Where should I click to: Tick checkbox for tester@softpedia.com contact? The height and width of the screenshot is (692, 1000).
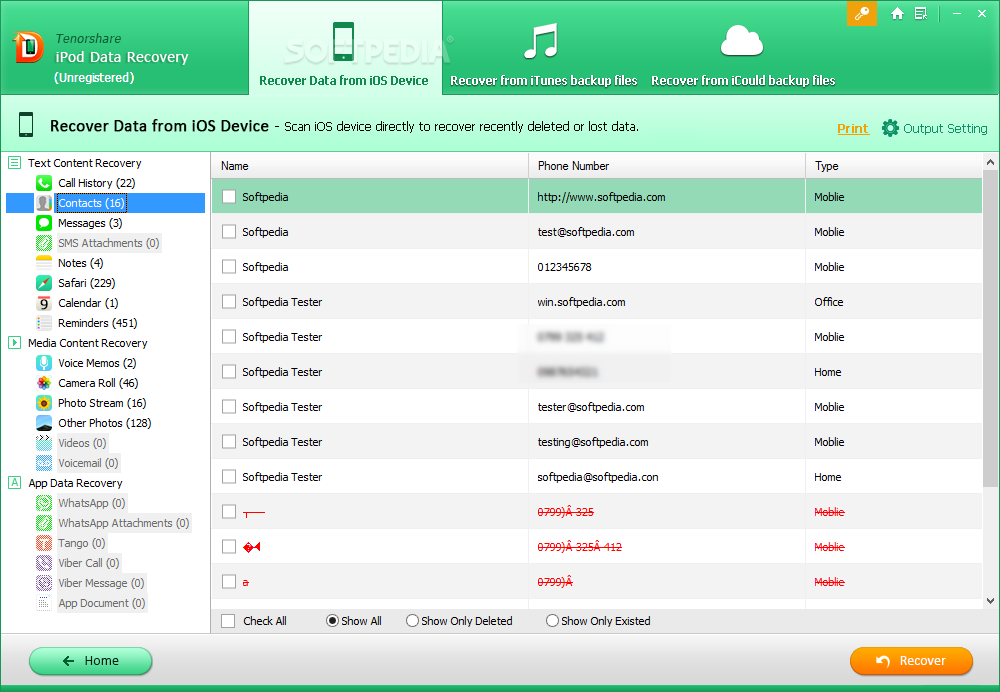pyautogui.click(x=229, y=406)
